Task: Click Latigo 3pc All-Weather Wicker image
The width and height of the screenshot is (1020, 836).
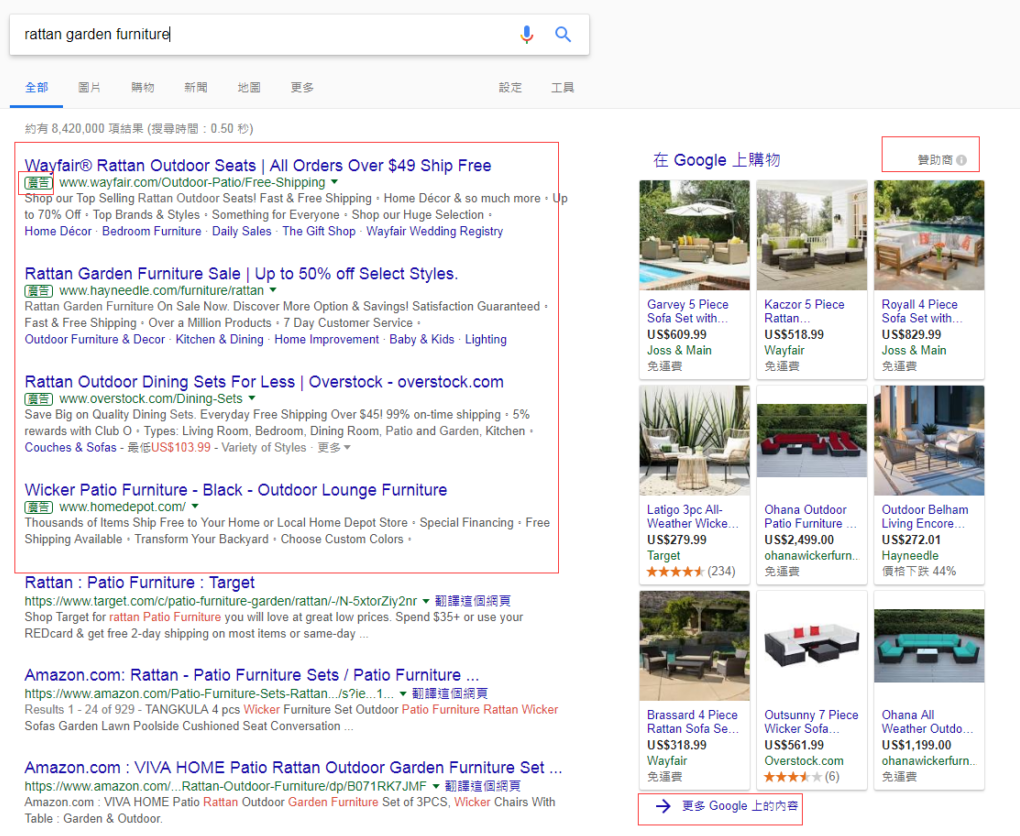Action: (695, 440)
